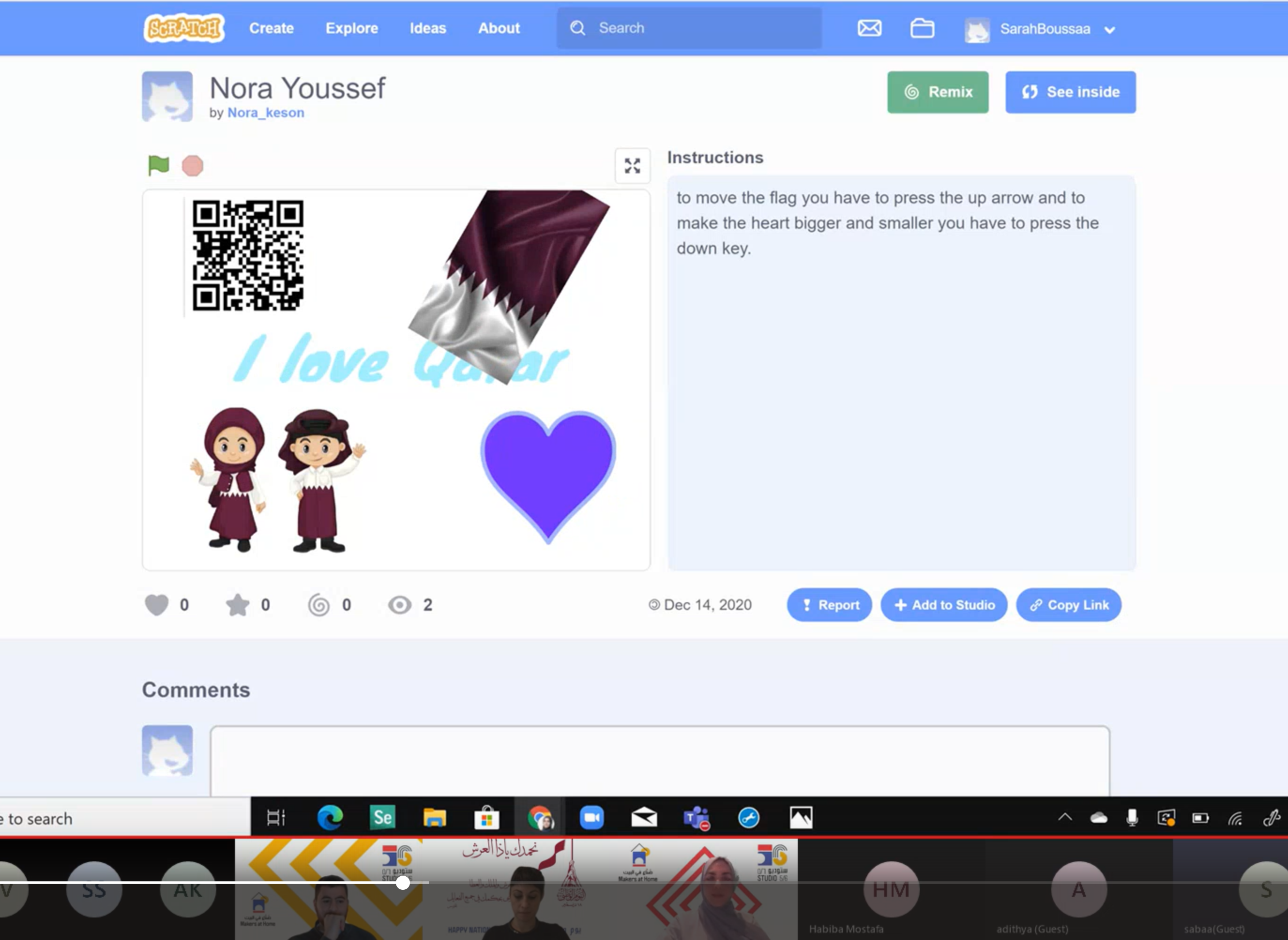Image resolution: width=1288 pixels, height=940 pixels.
Task: Open the blue wrench app on taskbar
Action: tap(749, 818)
